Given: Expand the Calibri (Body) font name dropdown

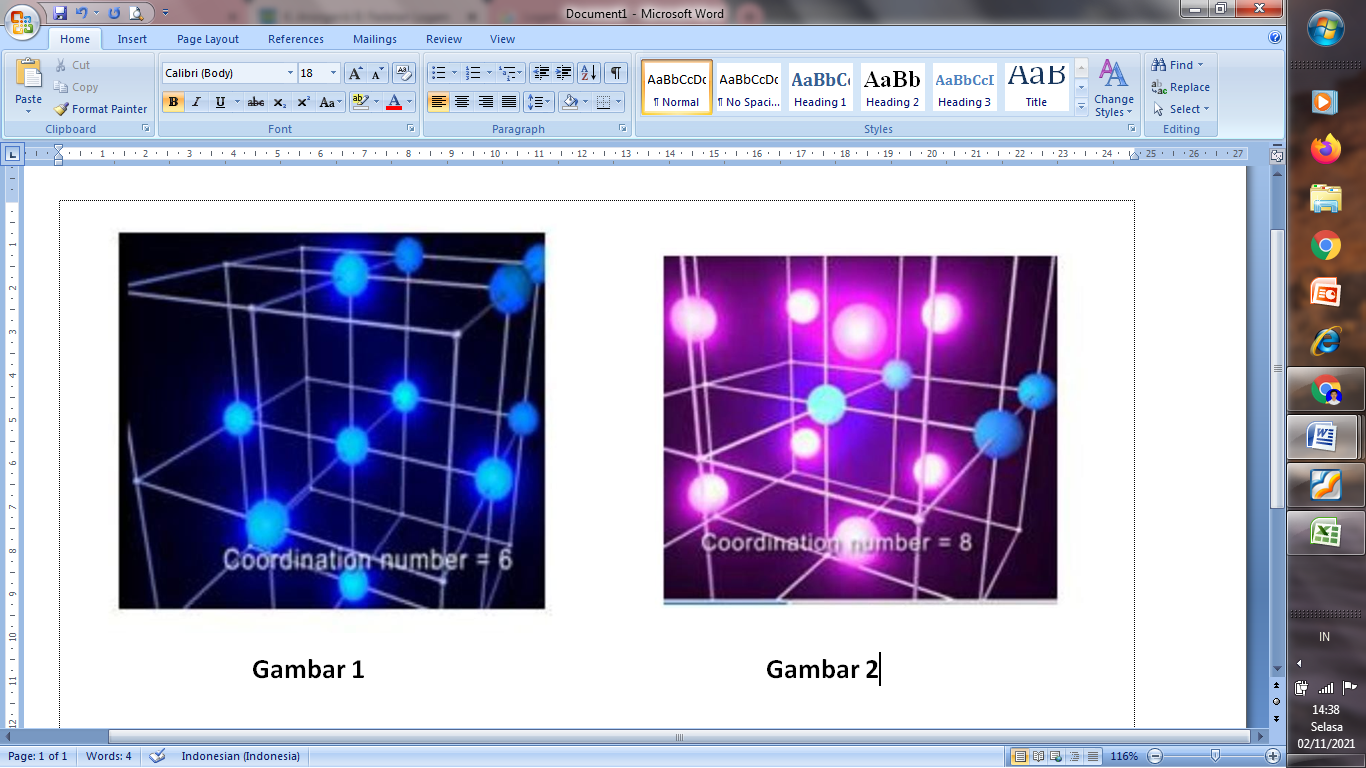Looking at the screenshot, I should (x=290, y=73).
